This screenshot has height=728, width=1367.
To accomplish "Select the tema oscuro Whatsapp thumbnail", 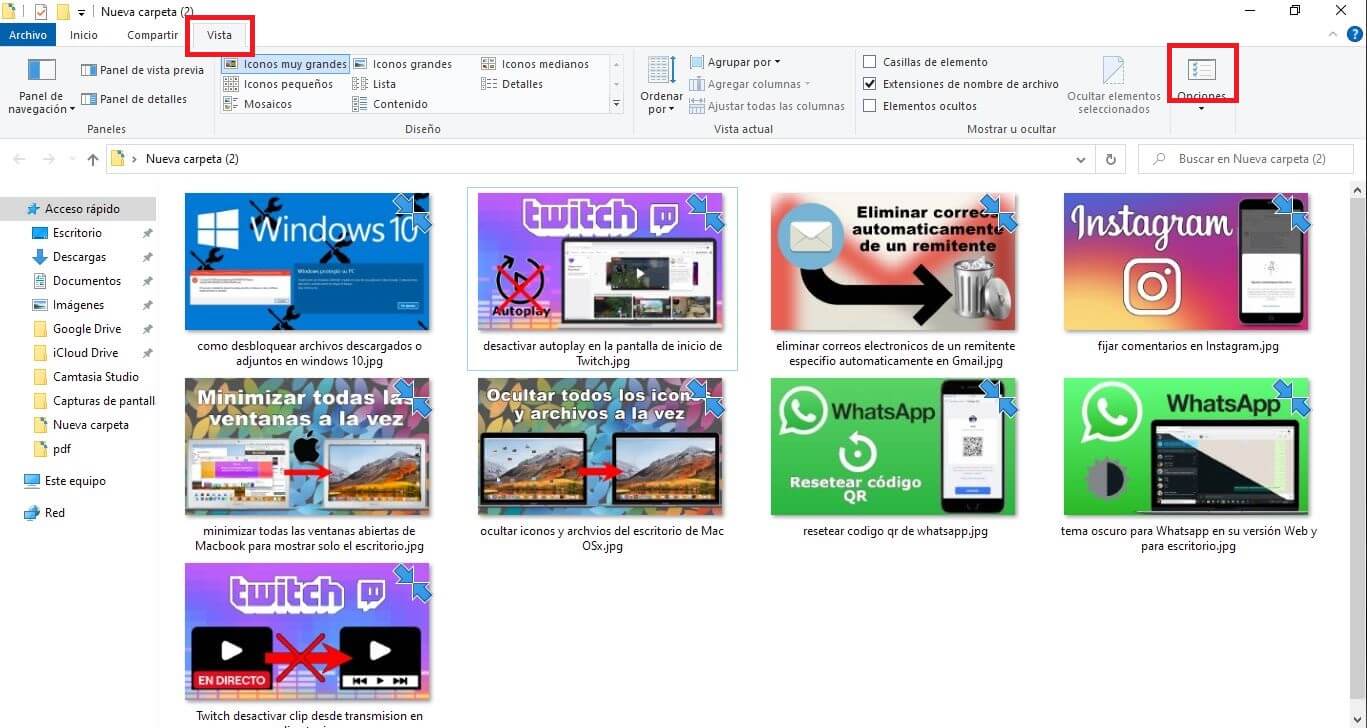I will 1187,447.
